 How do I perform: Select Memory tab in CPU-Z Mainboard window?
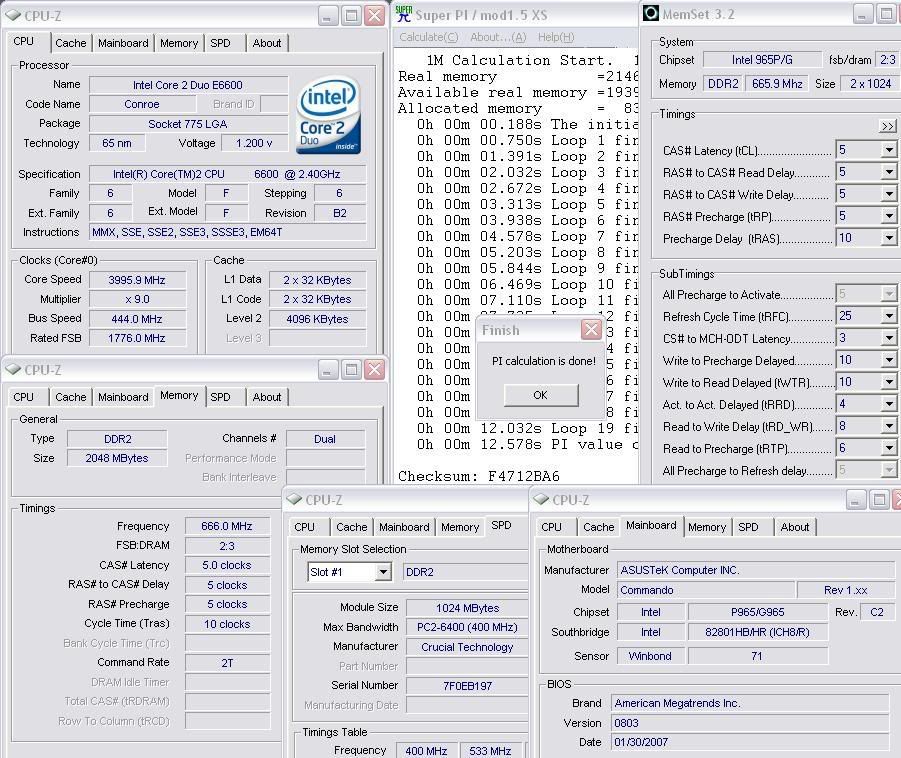pos(707,527)
